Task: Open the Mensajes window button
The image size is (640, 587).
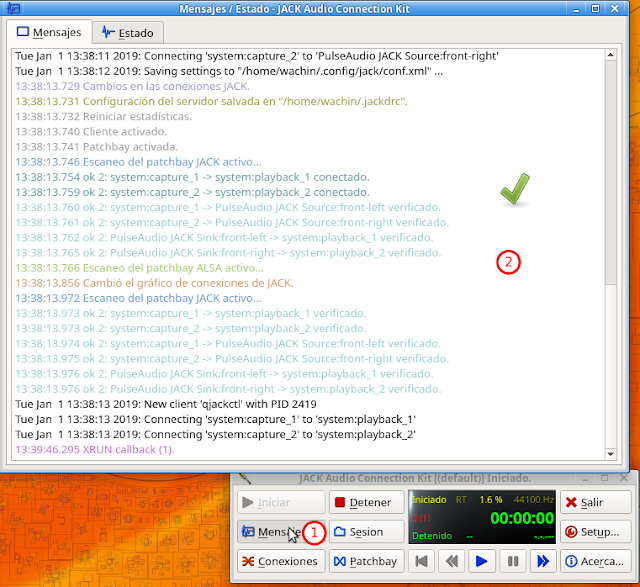Action: [281, 531]
